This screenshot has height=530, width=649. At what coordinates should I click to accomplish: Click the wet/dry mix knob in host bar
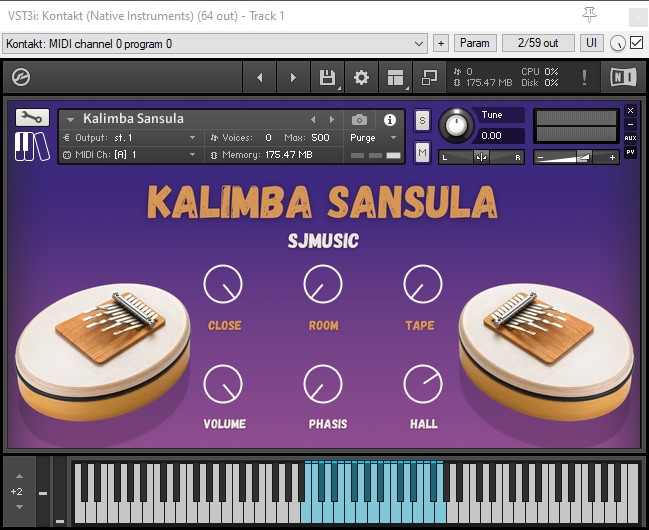click(618, 43)
